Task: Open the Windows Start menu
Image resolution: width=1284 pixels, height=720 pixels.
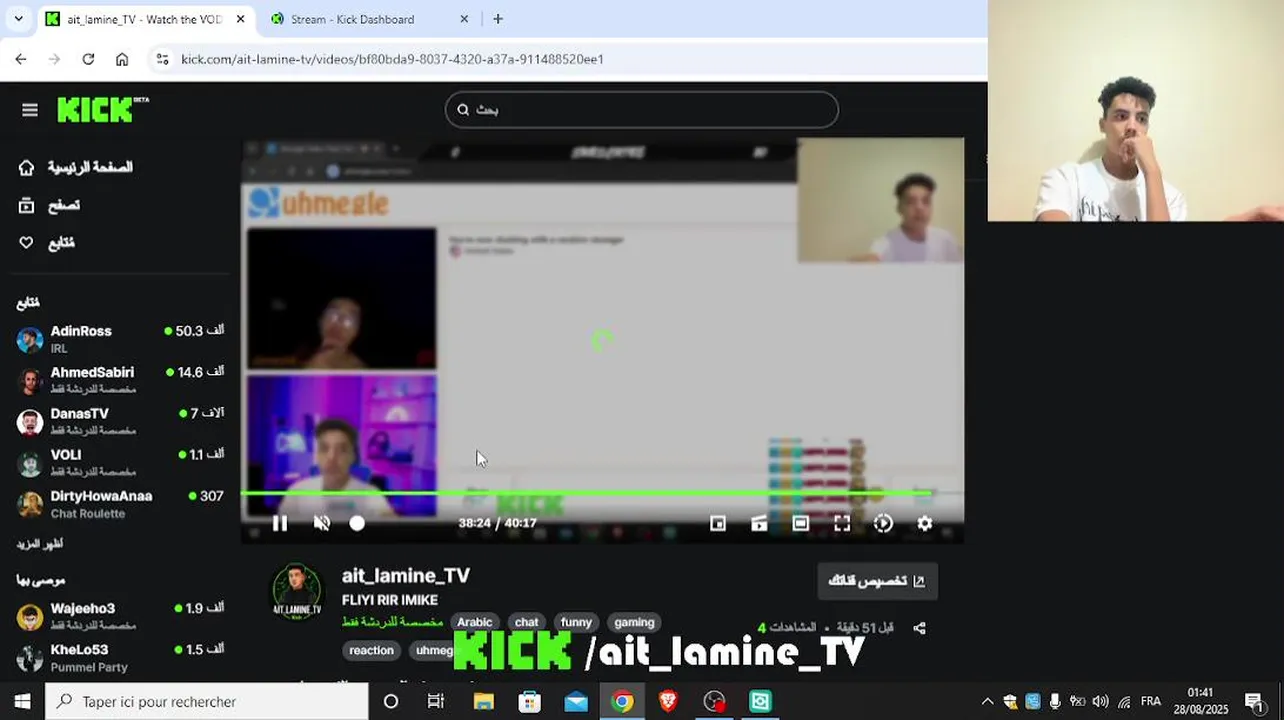Action: (x=22, y=701)
